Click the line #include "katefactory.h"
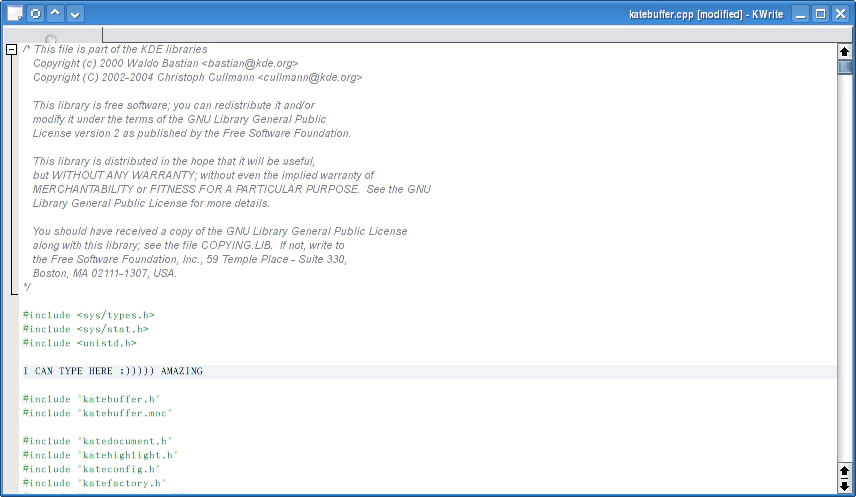The height and width of the screenshot is (497, 856). tap(94, 483)
